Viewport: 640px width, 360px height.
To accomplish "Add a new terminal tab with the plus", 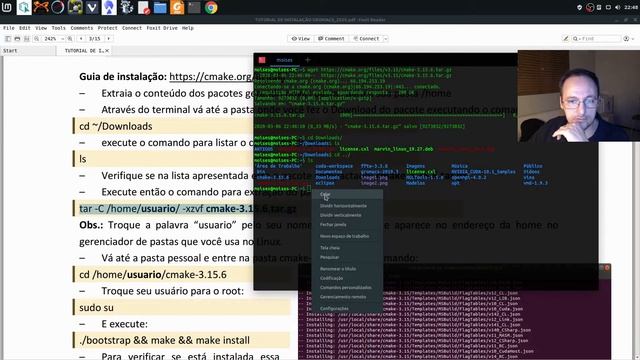I will click(x=307, y=60).
